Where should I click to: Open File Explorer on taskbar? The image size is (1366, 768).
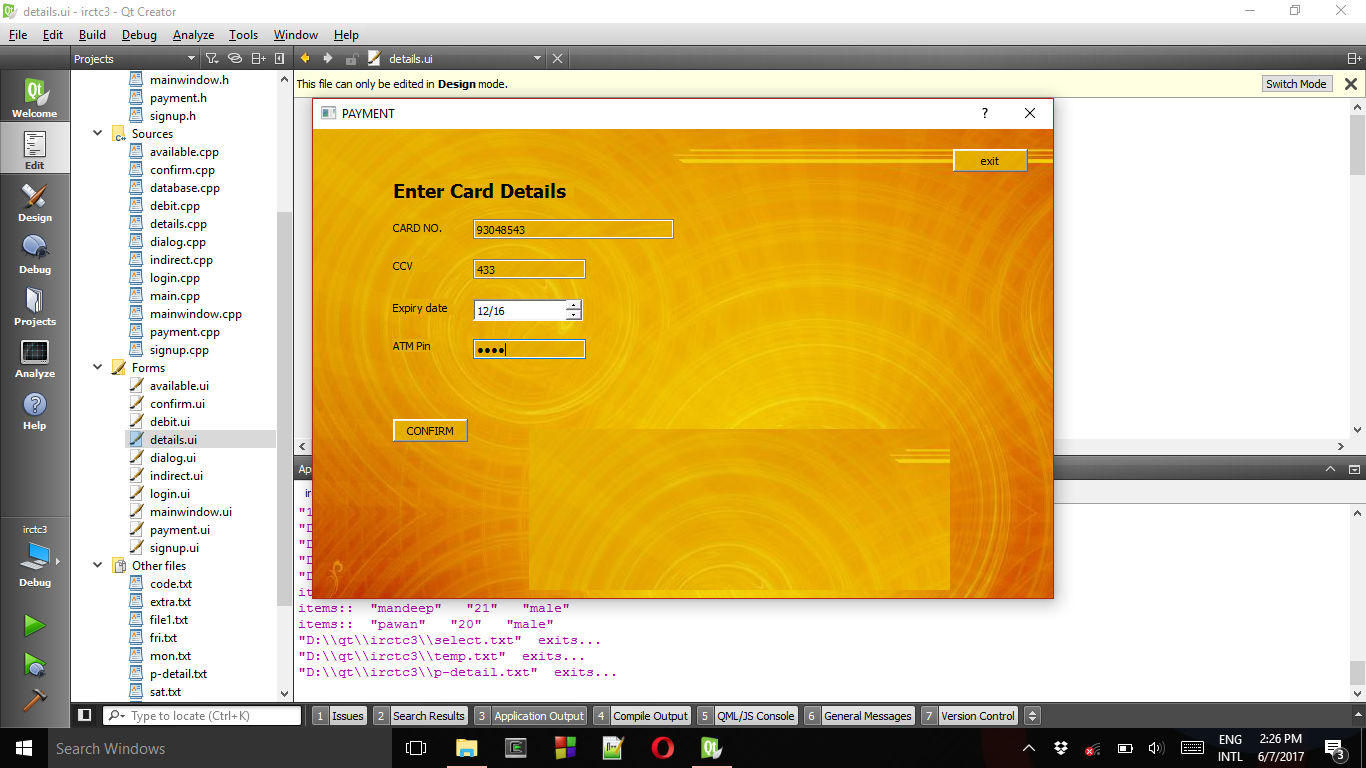tap(467, 748)
